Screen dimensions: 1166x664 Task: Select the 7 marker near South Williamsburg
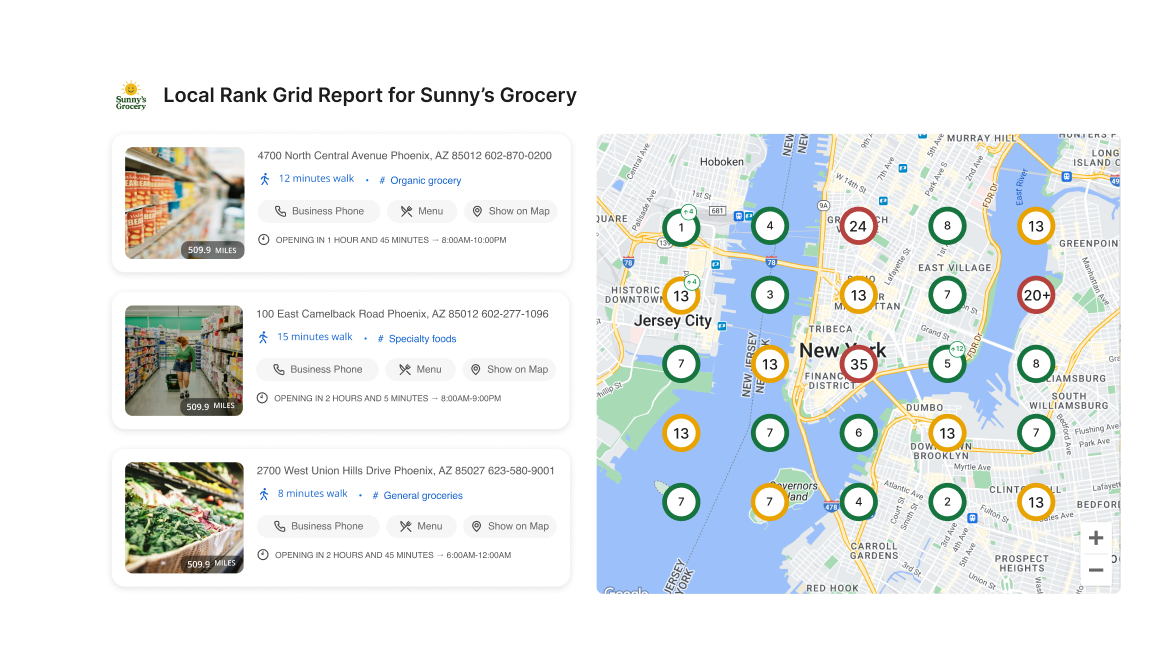click(1036, 433)
